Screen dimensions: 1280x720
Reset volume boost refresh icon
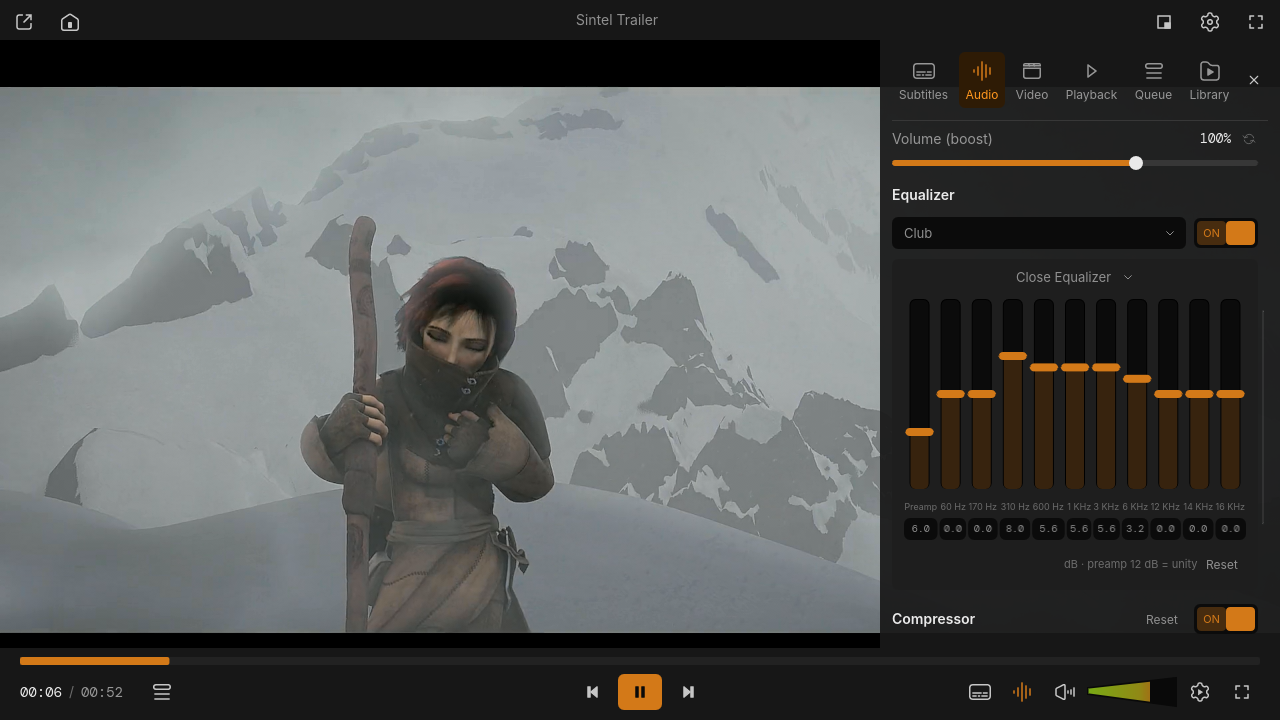[x=1249, y=139]
